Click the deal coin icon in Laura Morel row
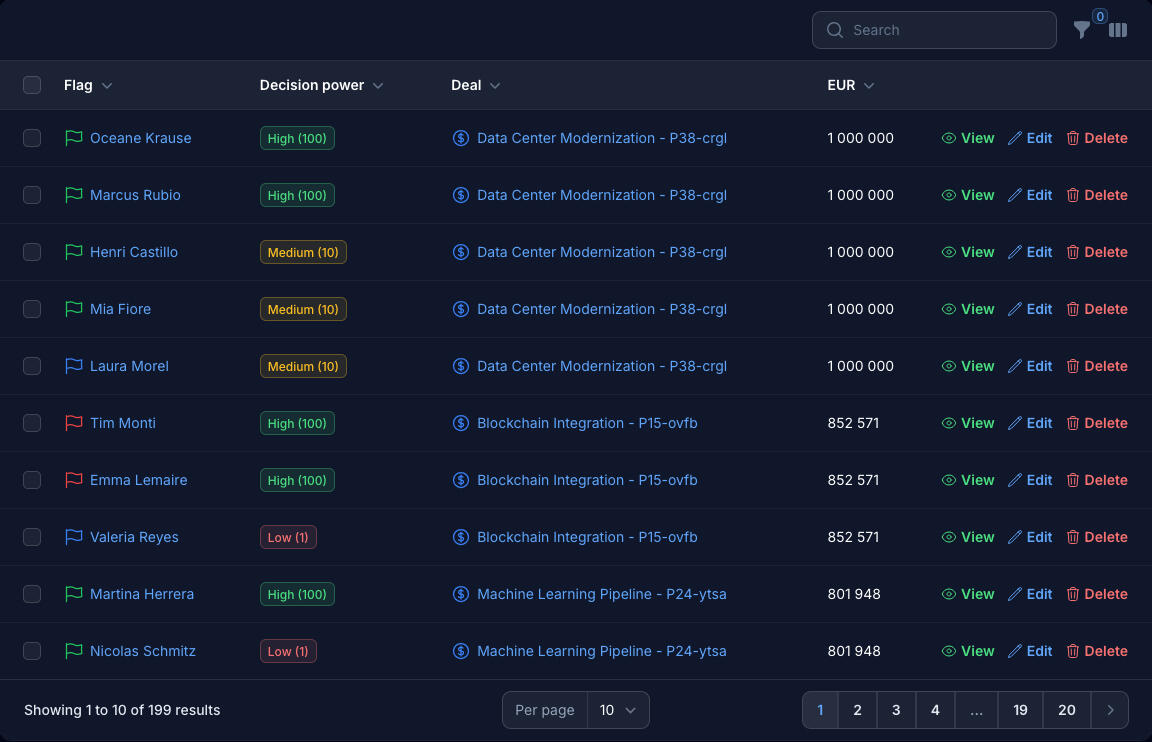This screenshot has height=742, width=1152. tap(461, 366)
